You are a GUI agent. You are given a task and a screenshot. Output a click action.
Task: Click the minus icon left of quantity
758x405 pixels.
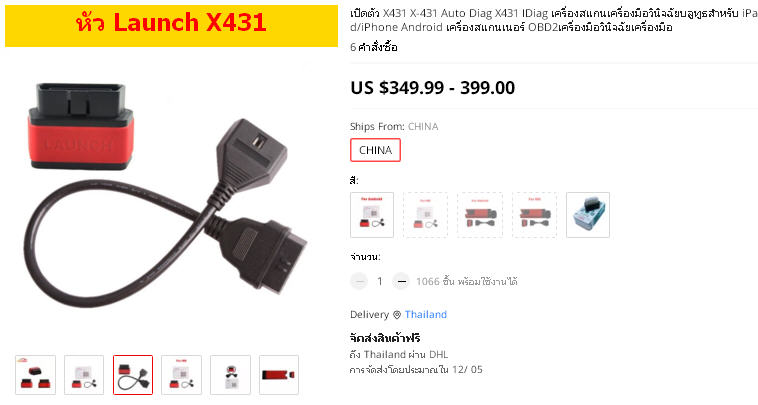(359, 281)
